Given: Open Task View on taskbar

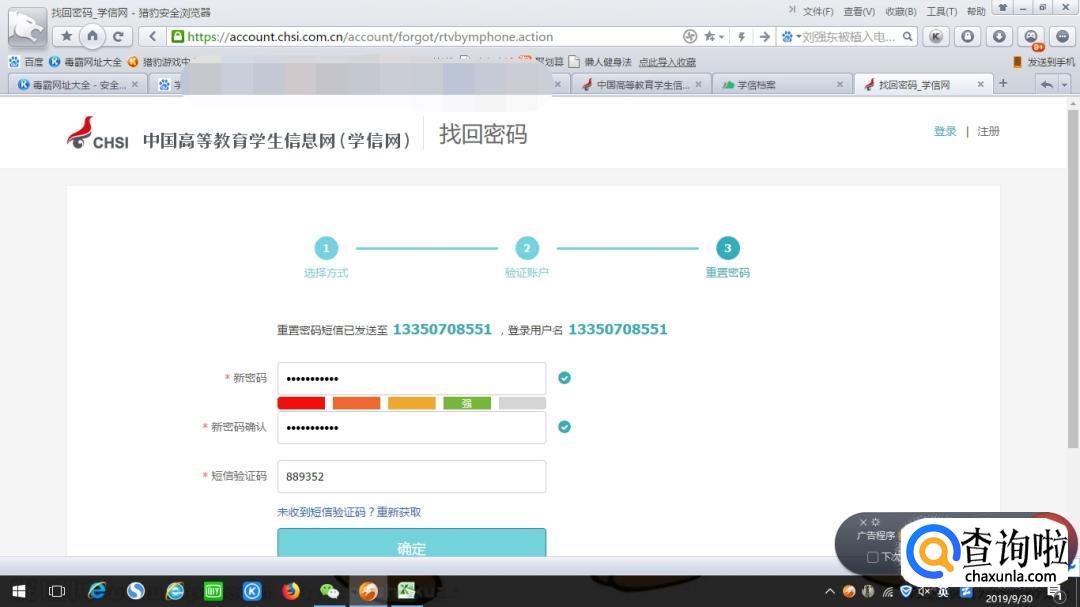Looking at the screenshot, I should (56, 591).
